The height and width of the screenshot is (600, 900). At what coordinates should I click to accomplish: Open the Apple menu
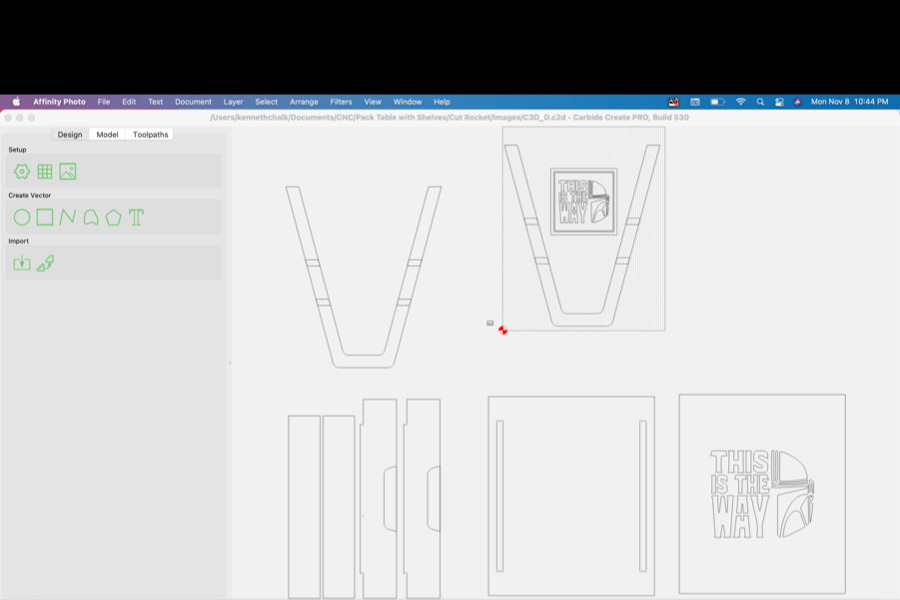coord(16,102)
